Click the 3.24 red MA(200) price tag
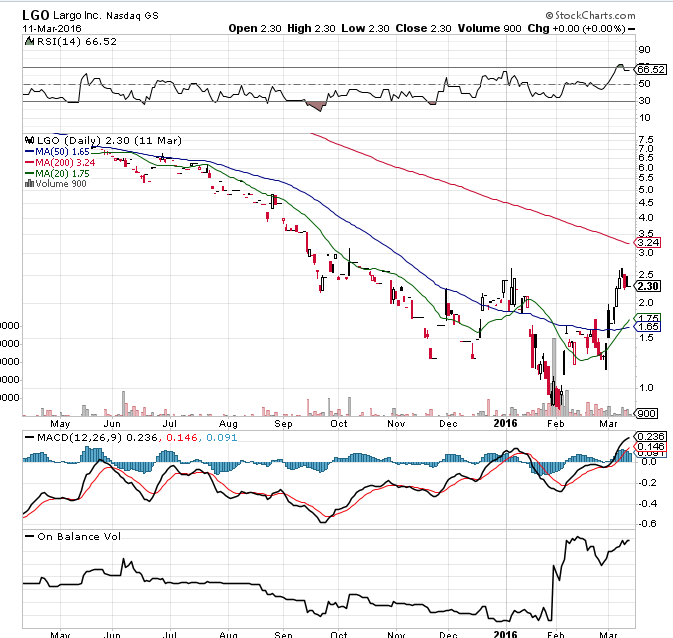Image resolution: width=673 pixels, height=638 pixels. 648,243
